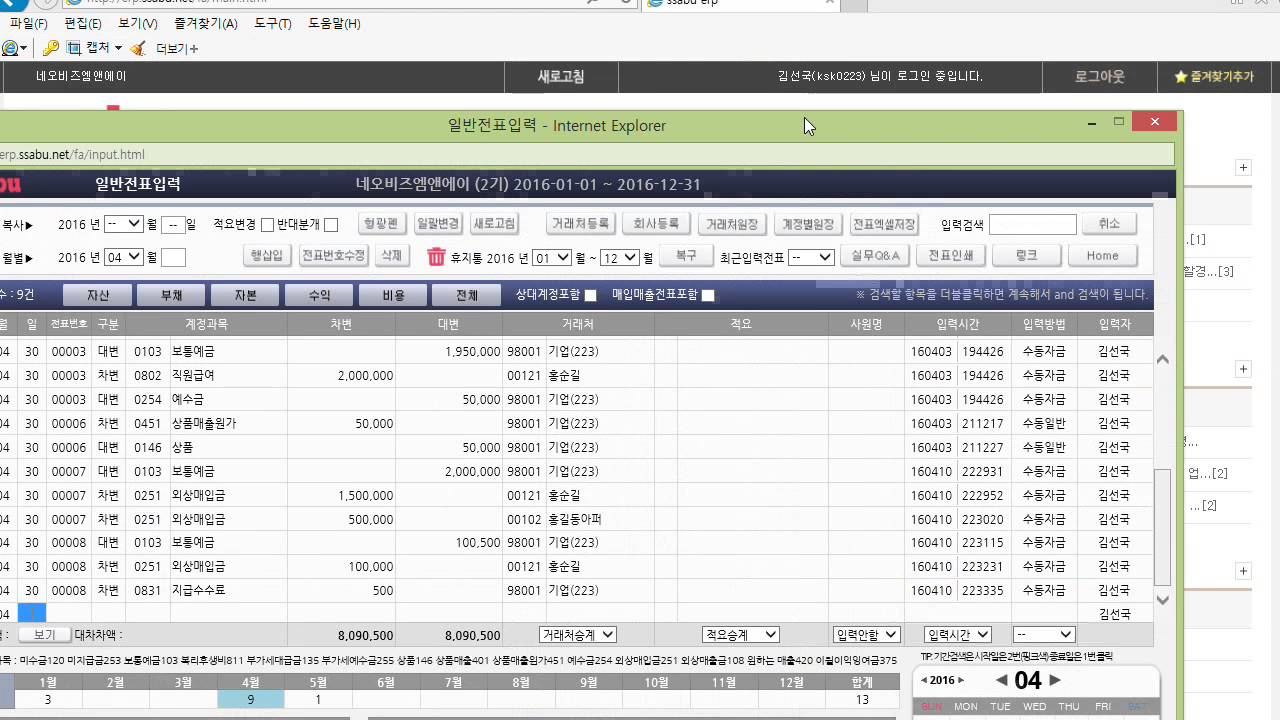Screen dimensions: 1280x720
Task: Open the 도구(T) menu
Action: (x=273, y=23)
